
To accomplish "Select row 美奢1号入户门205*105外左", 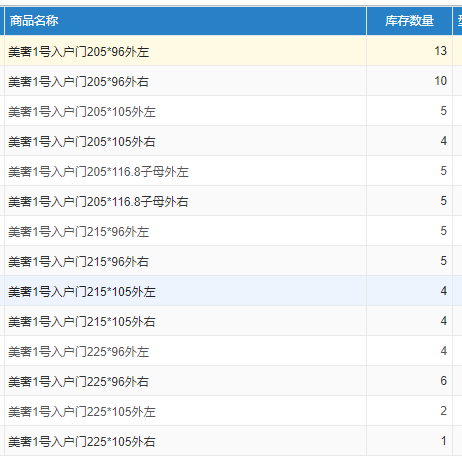I will tap(231, 111).
